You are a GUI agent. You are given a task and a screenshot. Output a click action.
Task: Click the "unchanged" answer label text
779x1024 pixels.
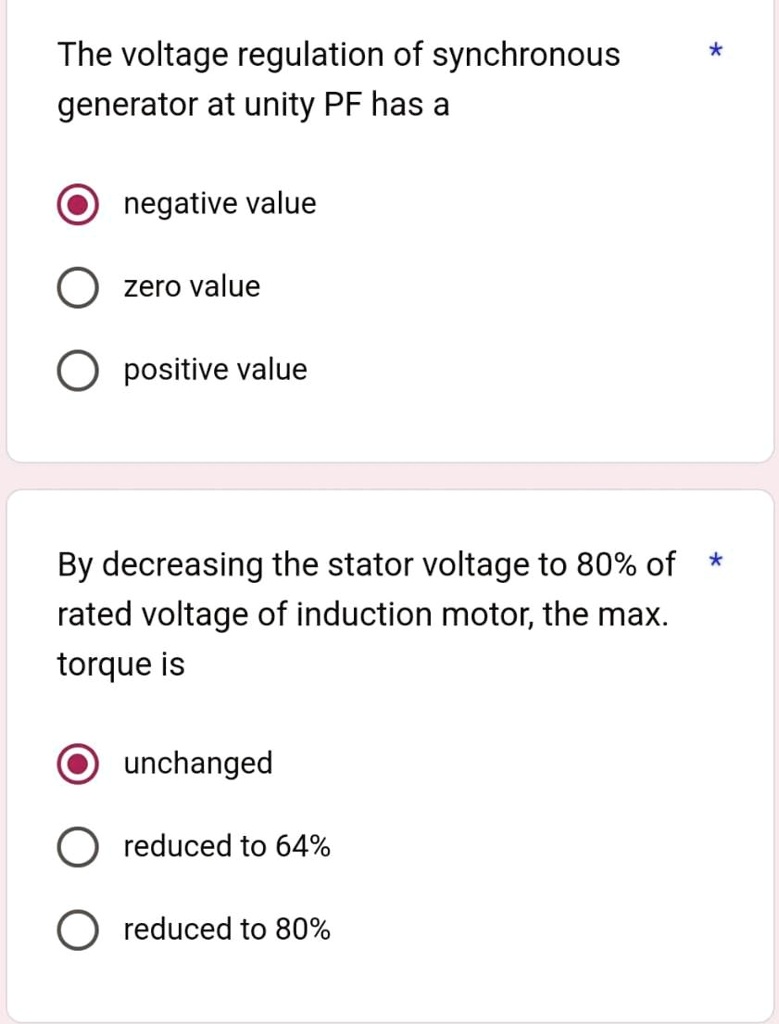[197, 762]
